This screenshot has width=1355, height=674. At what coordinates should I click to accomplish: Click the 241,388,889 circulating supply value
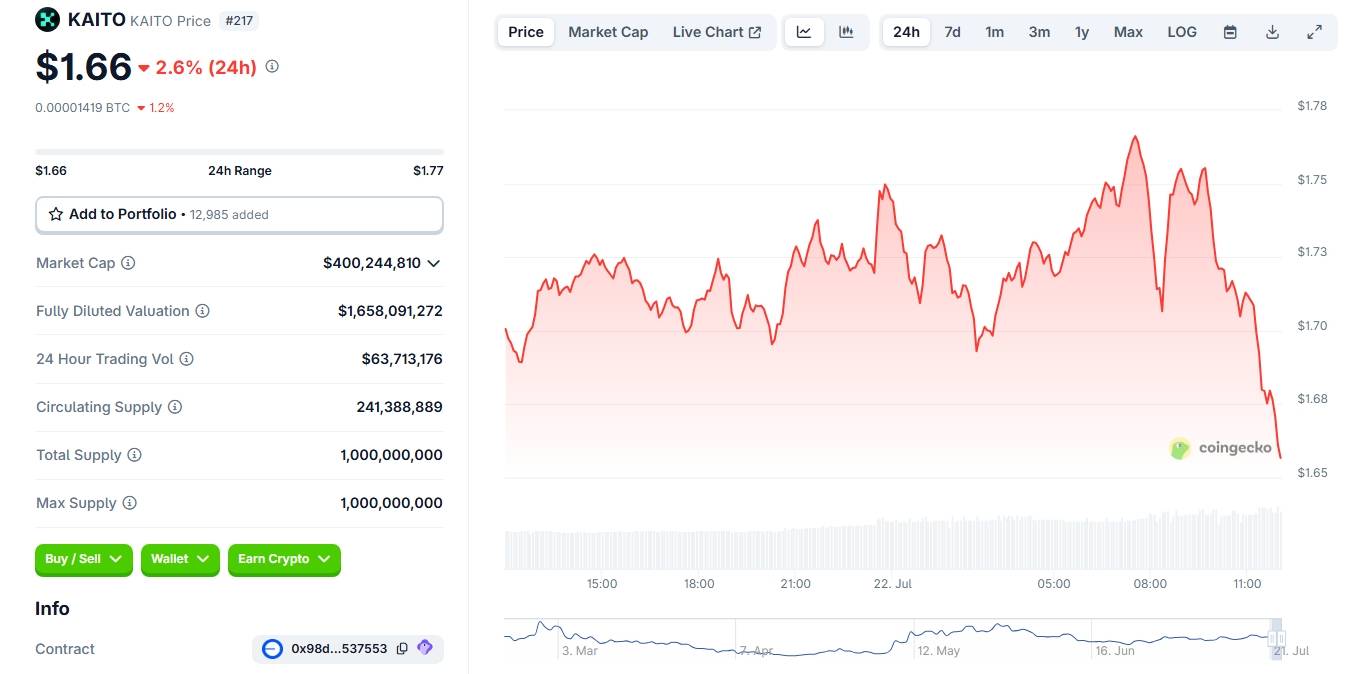tap(399, 407)
